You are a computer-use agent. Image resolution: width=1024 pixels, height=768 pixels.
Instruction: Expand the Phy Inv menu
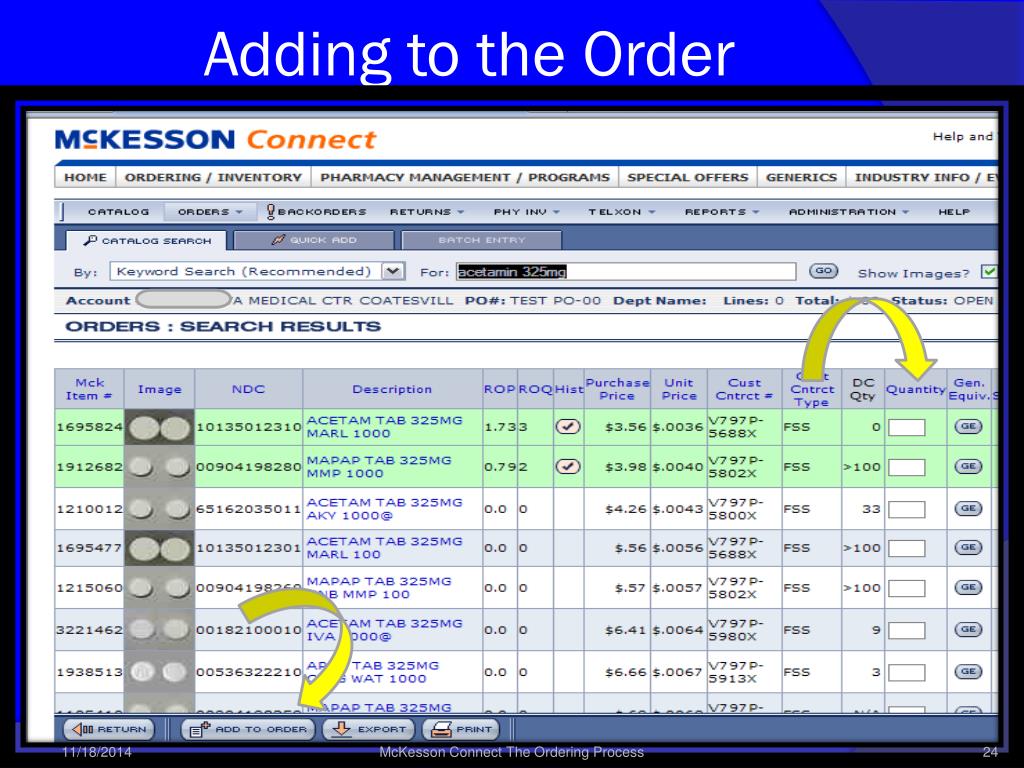[526, 212]
